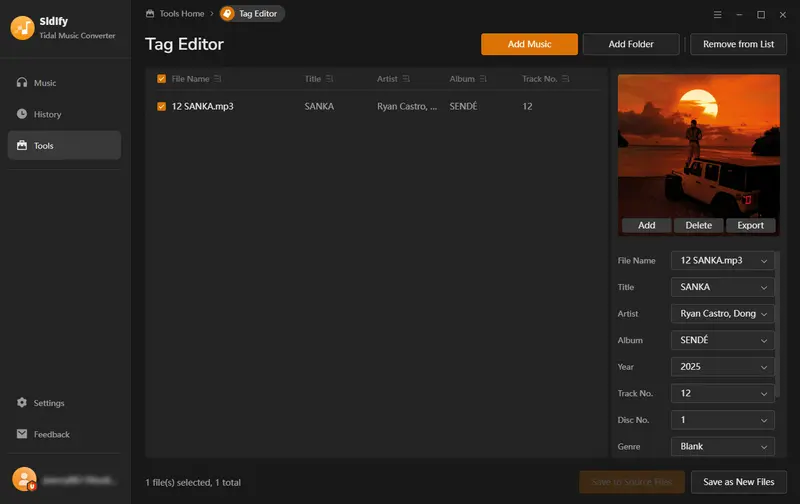The width and height of the screenshot is (800, 504).
Task: Open the Settings gear icon
Action: pyautogui.click(x=21, y=402)
